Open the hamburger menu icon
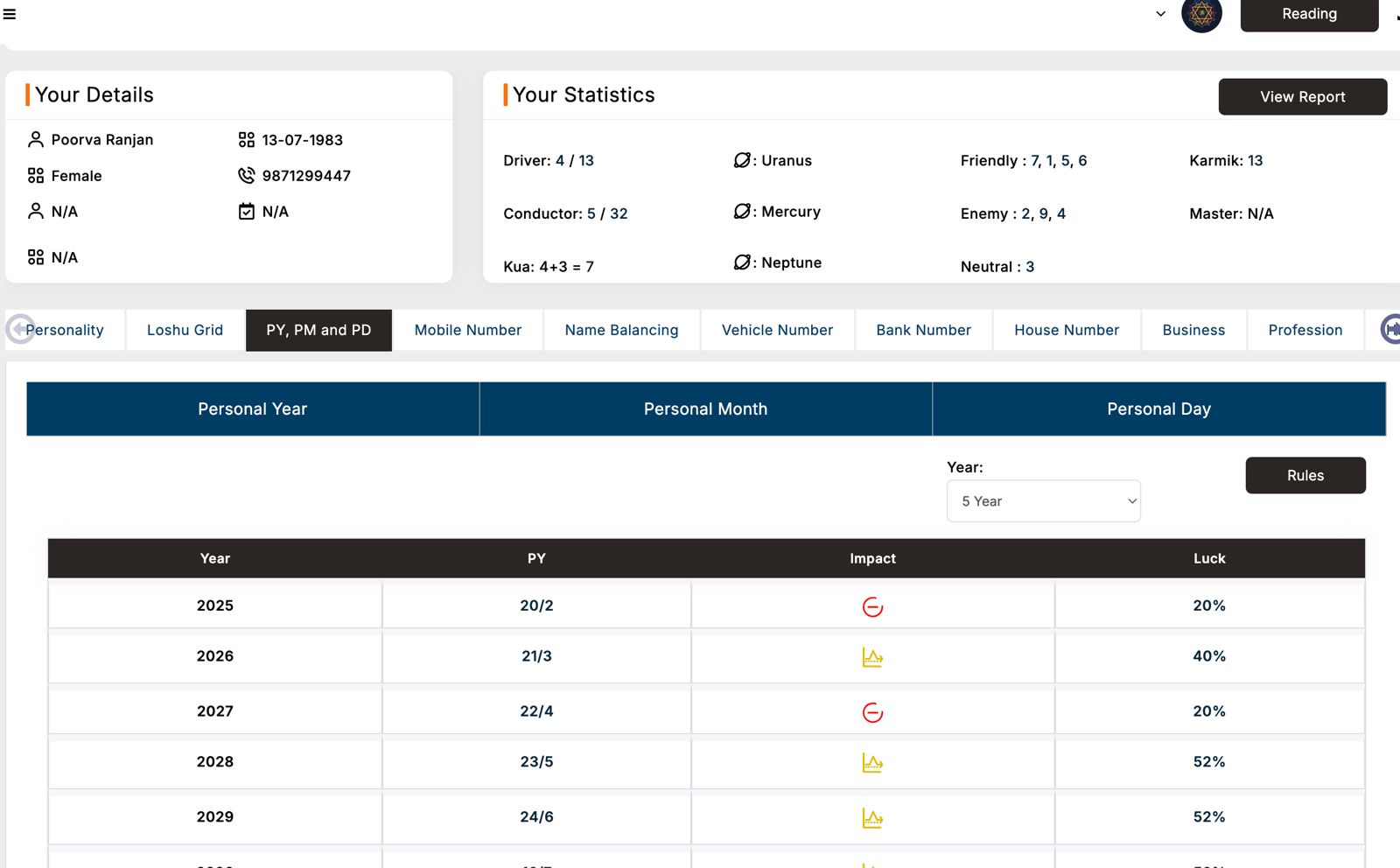This screenshot has height=868, width=1400. pyautogui.click(x=10, y=14)
